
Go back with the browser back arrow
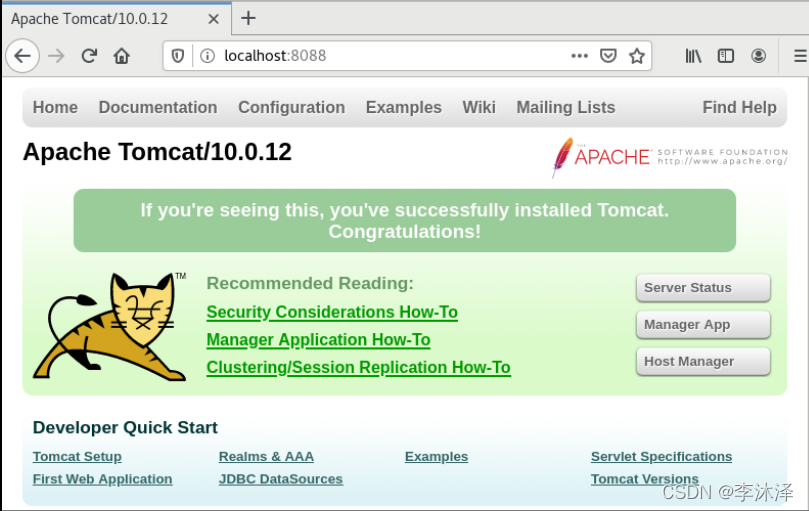click(23, 56)
